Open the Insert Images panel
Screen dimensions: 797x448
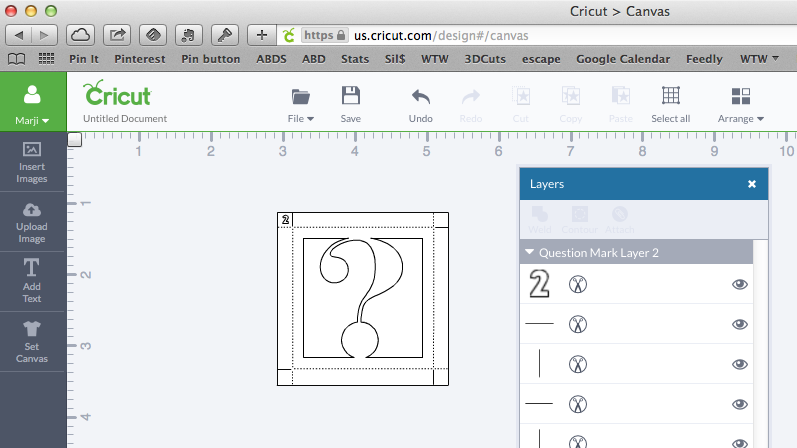[x=32, y=162]
